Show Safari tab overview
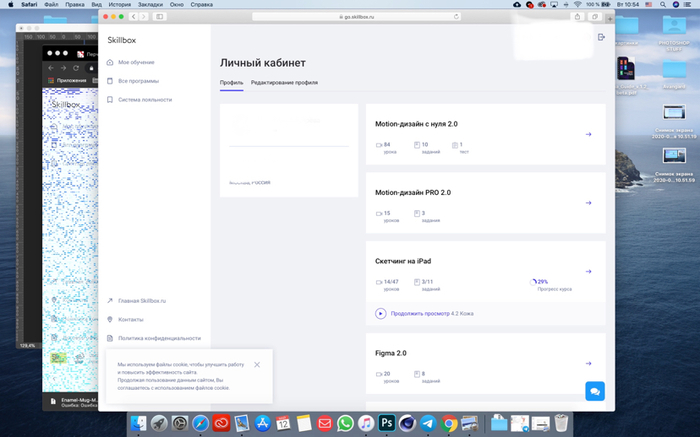Viewport: 700px width, 437px height. tap(595, 17)
